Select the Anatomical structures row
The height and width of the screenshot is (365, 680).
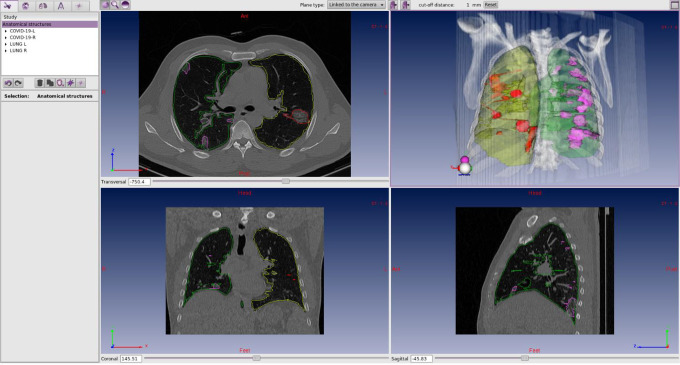pyautogui.click(x=49, y=24)
